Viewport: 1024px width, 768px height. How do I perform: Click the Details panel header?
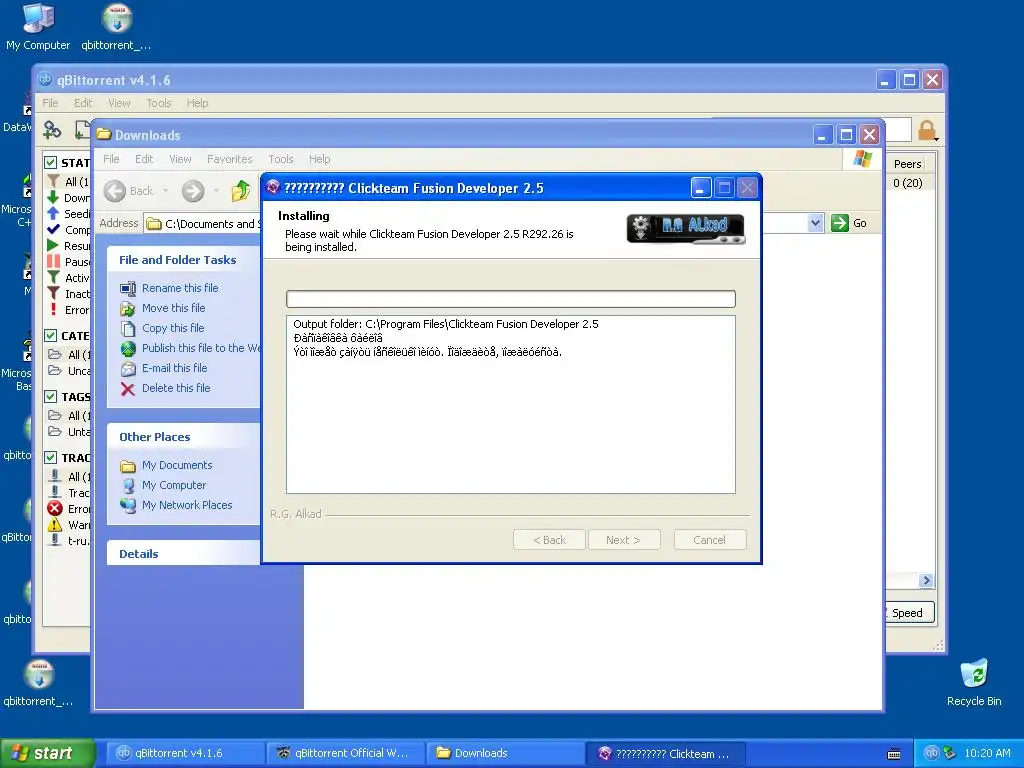(x=184, y=553)
